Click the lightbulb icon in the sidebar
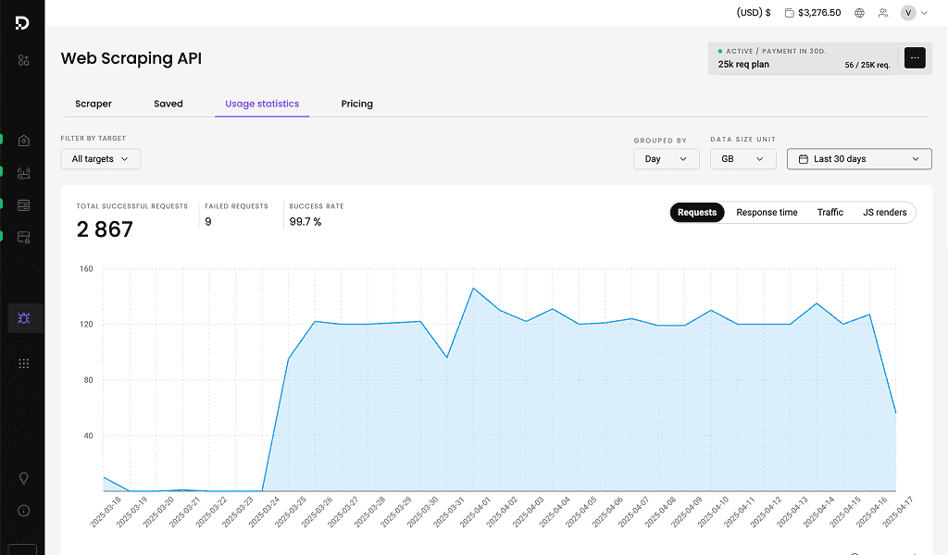Screen dimensions: 948x555 tap(24, 479)
